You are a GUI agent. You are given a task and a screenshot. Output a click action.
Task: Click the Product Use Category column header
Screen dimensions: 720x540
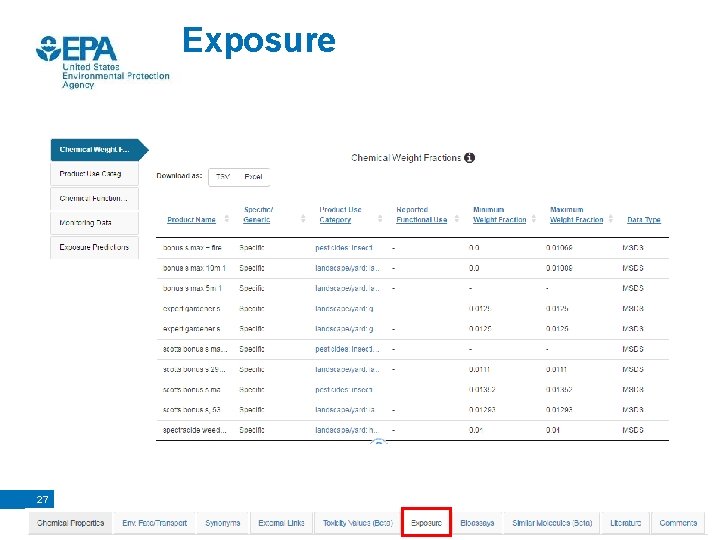340,214
